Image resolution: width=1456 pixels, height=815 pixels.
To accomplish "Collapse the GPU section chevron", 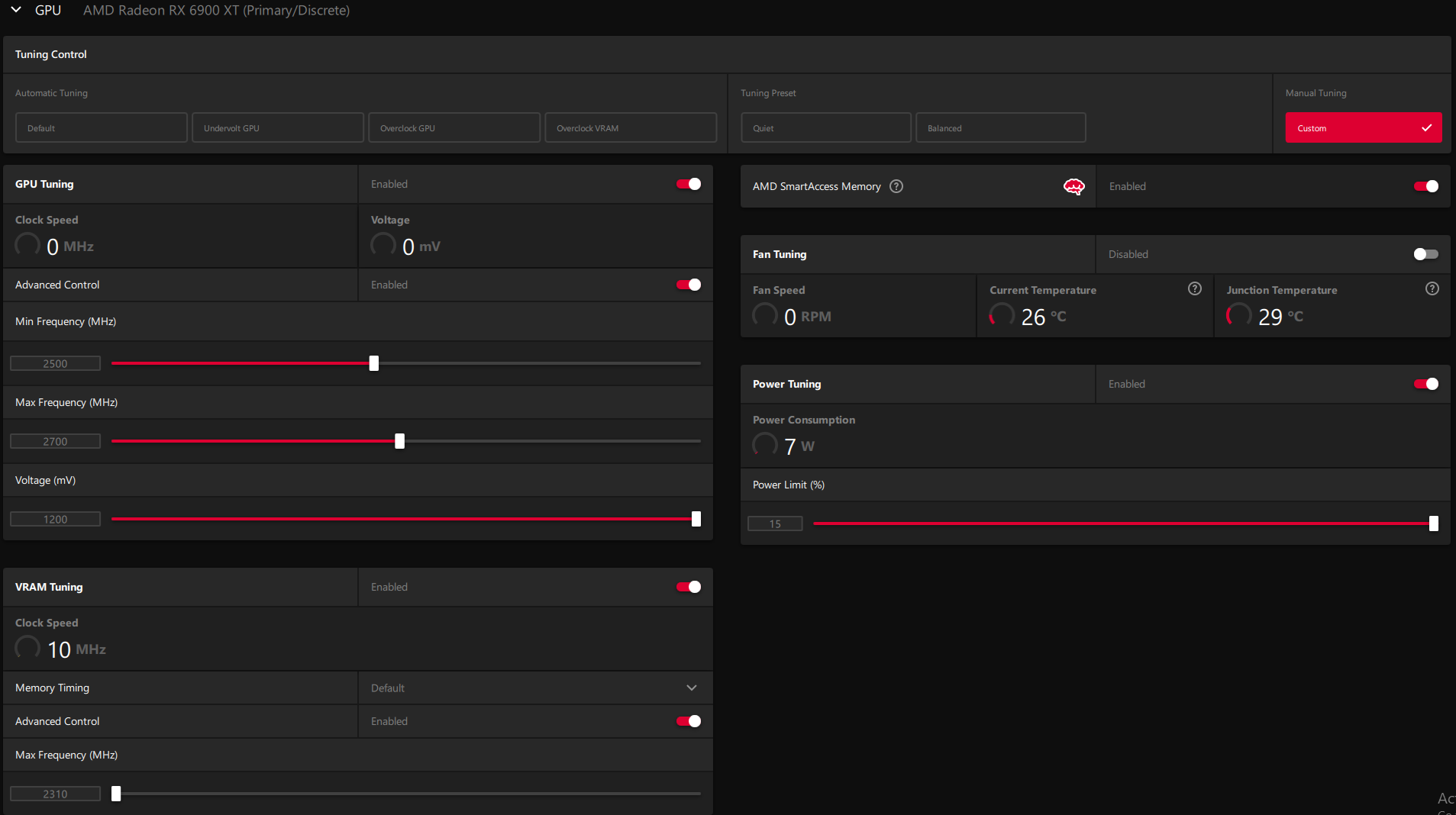I will pyautogui.click(x=16, y=10).
